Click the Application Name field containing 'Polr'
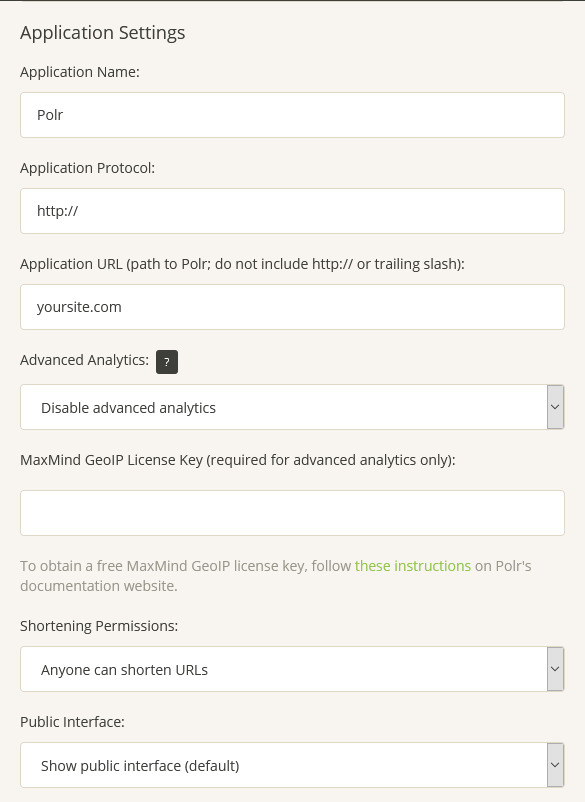585x802 pixels. tap(292, 115)
